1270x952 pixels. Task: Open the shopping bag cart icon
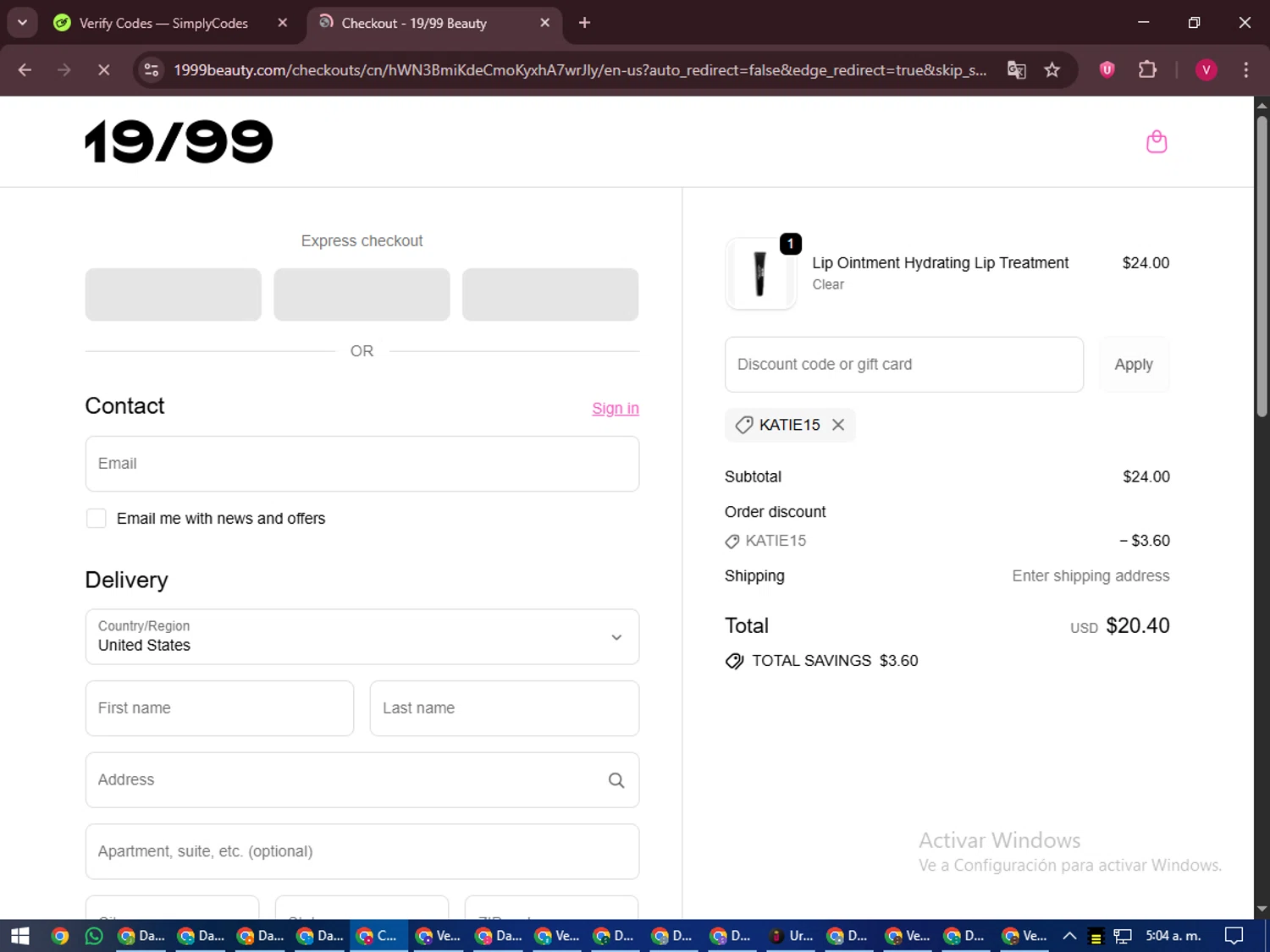point(1157,142)
